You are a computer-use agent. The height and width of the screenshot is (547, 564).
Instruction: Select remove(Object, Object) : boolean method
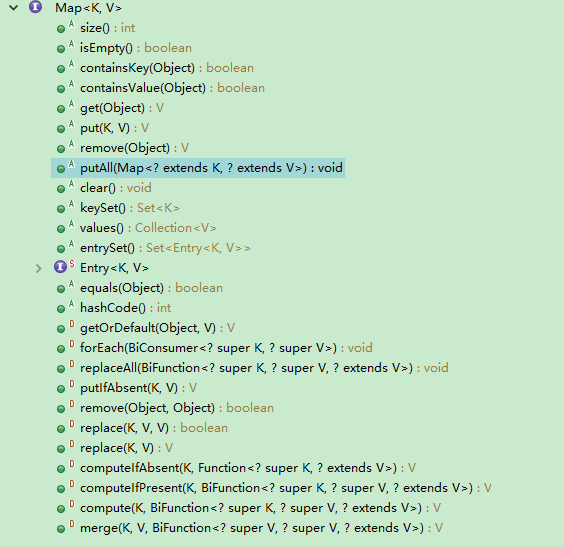click(177, 408)
